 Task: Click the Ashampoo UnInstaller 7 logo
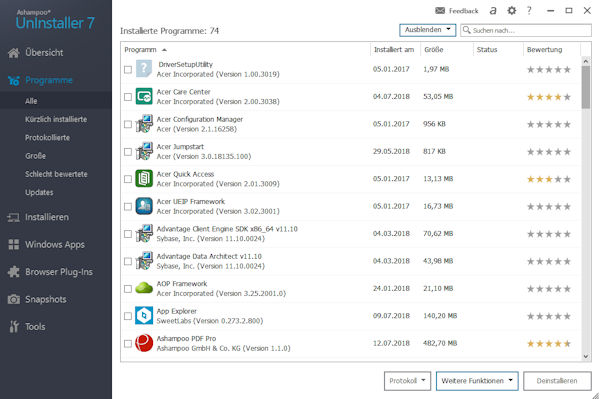(x=55, y=20)
